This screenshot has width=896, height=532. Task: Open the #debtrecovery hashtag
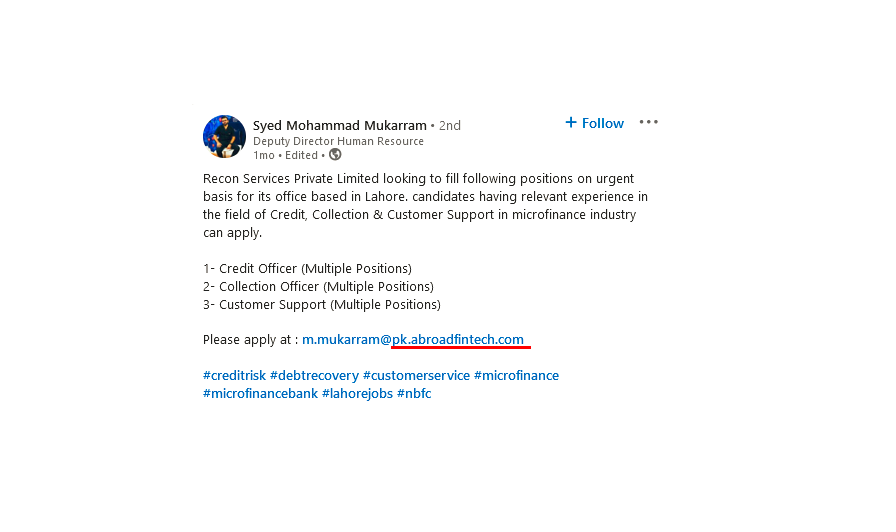(x=314, y=375)
